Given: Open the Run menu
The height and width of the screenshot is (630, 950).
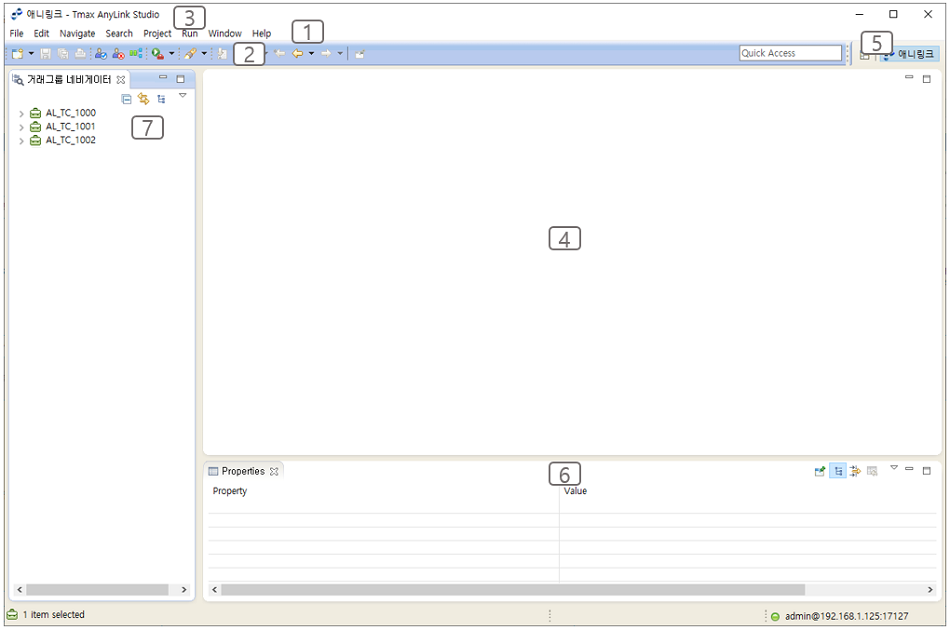Looking at the screenshot, I should [x=189, y=33].
